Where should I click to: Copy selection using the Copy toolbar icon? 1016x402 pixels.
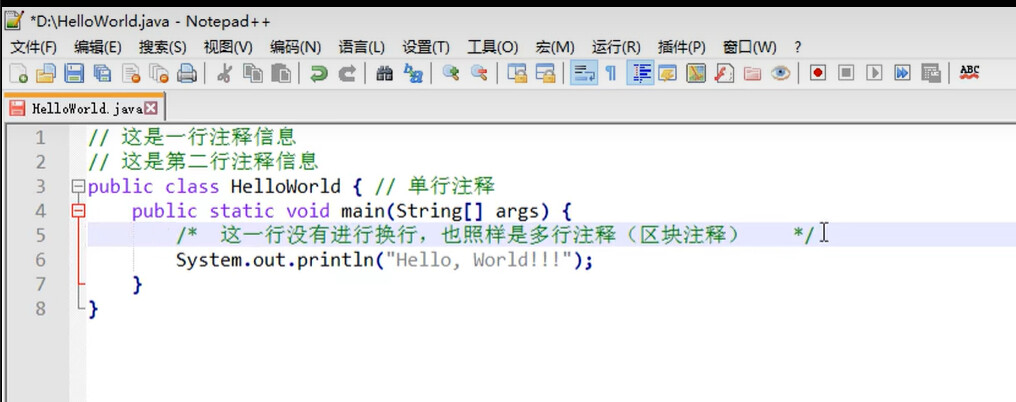point(252,73)
